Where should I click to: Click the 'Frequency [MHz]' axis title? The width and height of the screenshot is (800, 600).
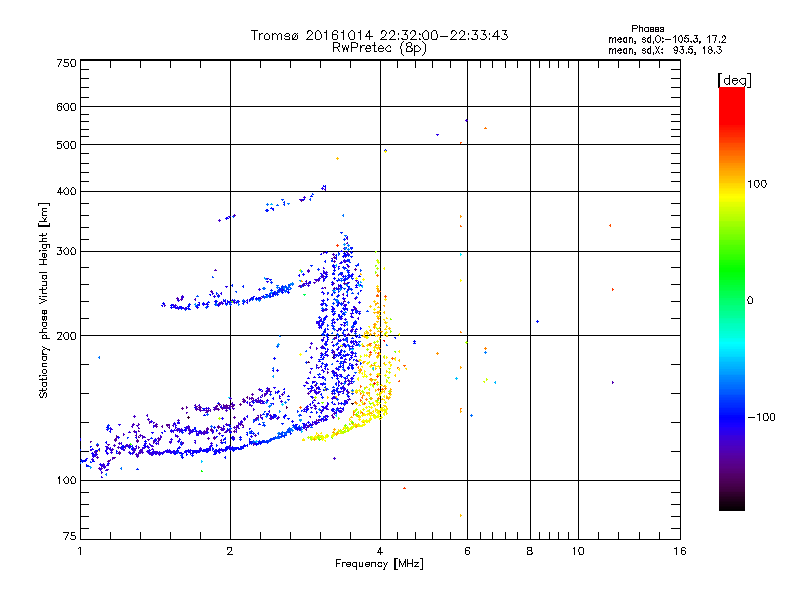point(379,564)
